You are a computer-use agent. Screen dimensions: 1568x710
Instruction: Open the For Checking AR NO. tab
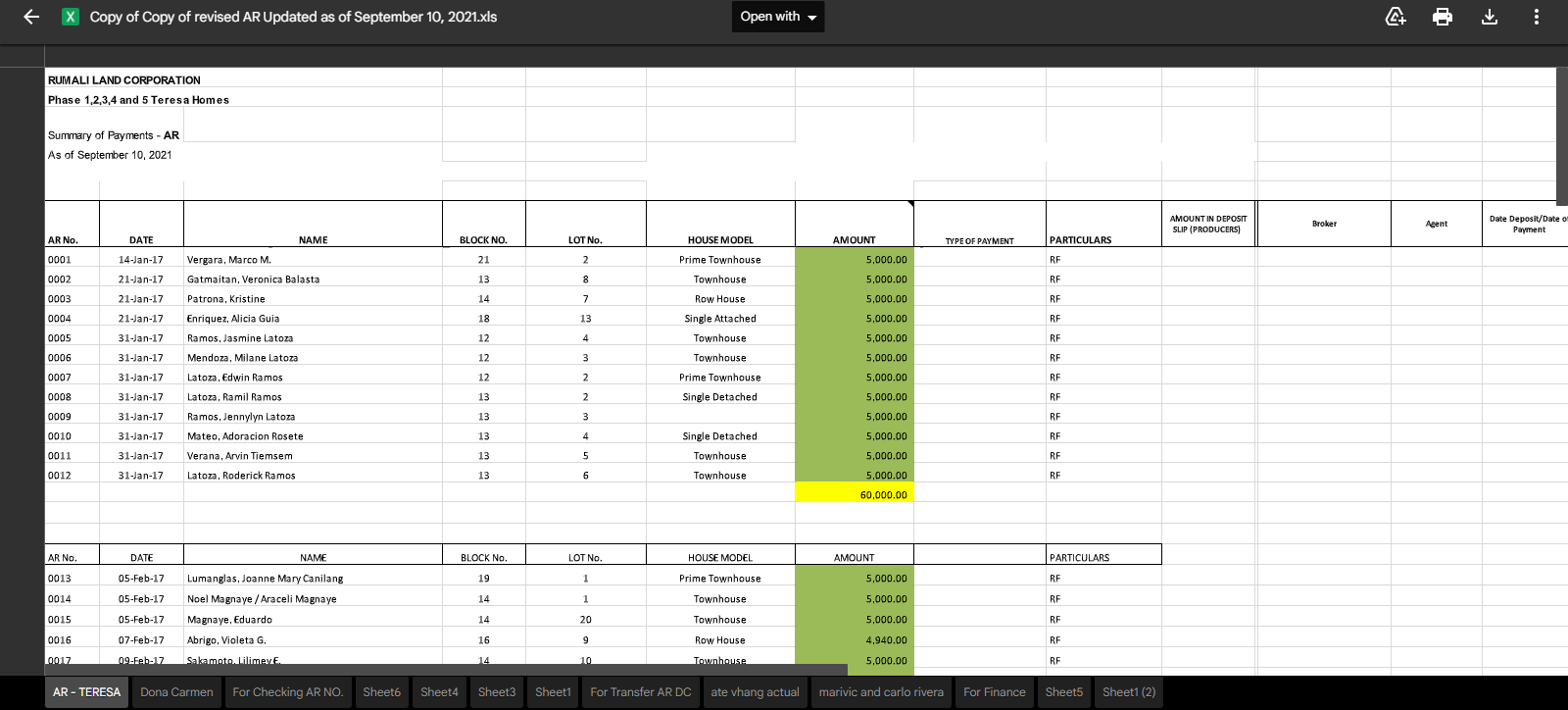[288, 692]
